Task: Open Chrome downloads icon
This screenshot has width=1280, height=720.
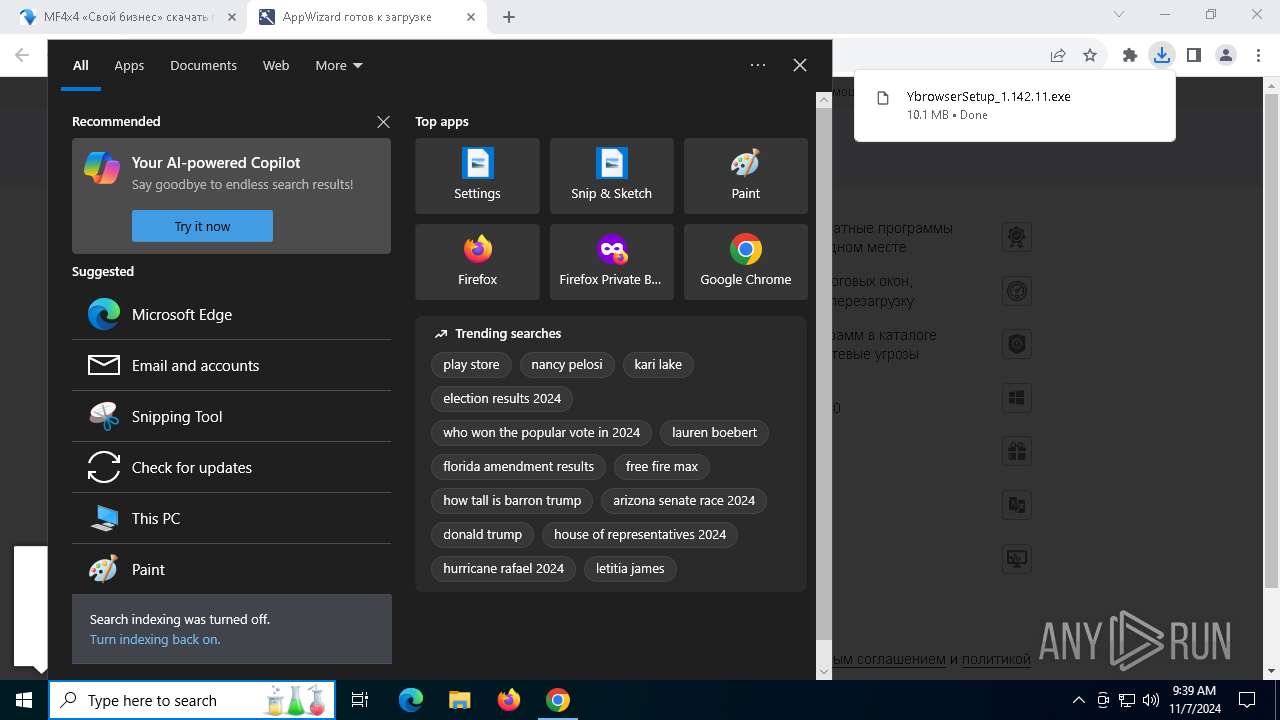Action: pyautogui.click(x=1161, y=56)
